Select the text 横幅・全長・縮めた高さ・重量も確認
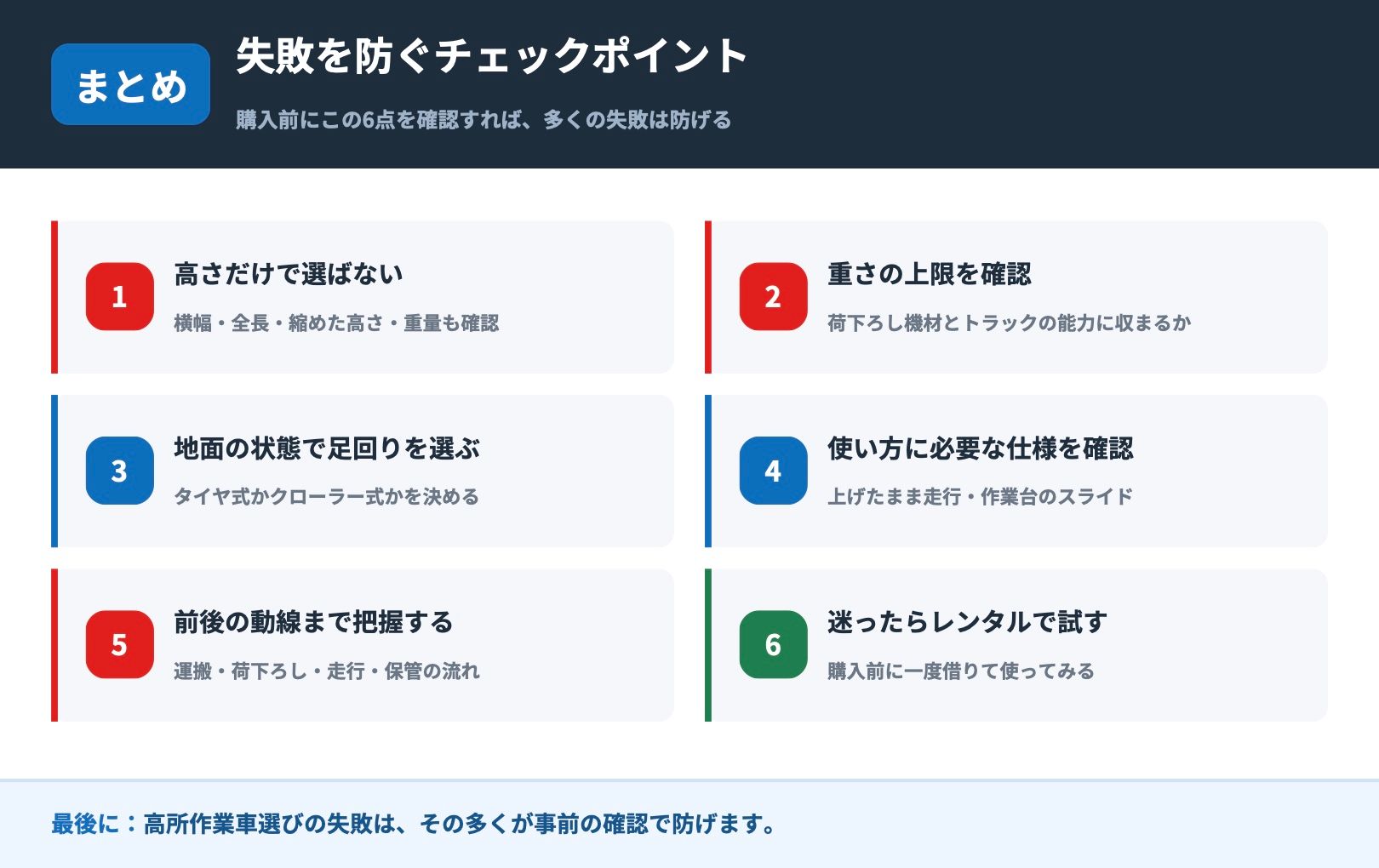Viewport: 1379px width, 868px height. (x=336, y=323)
